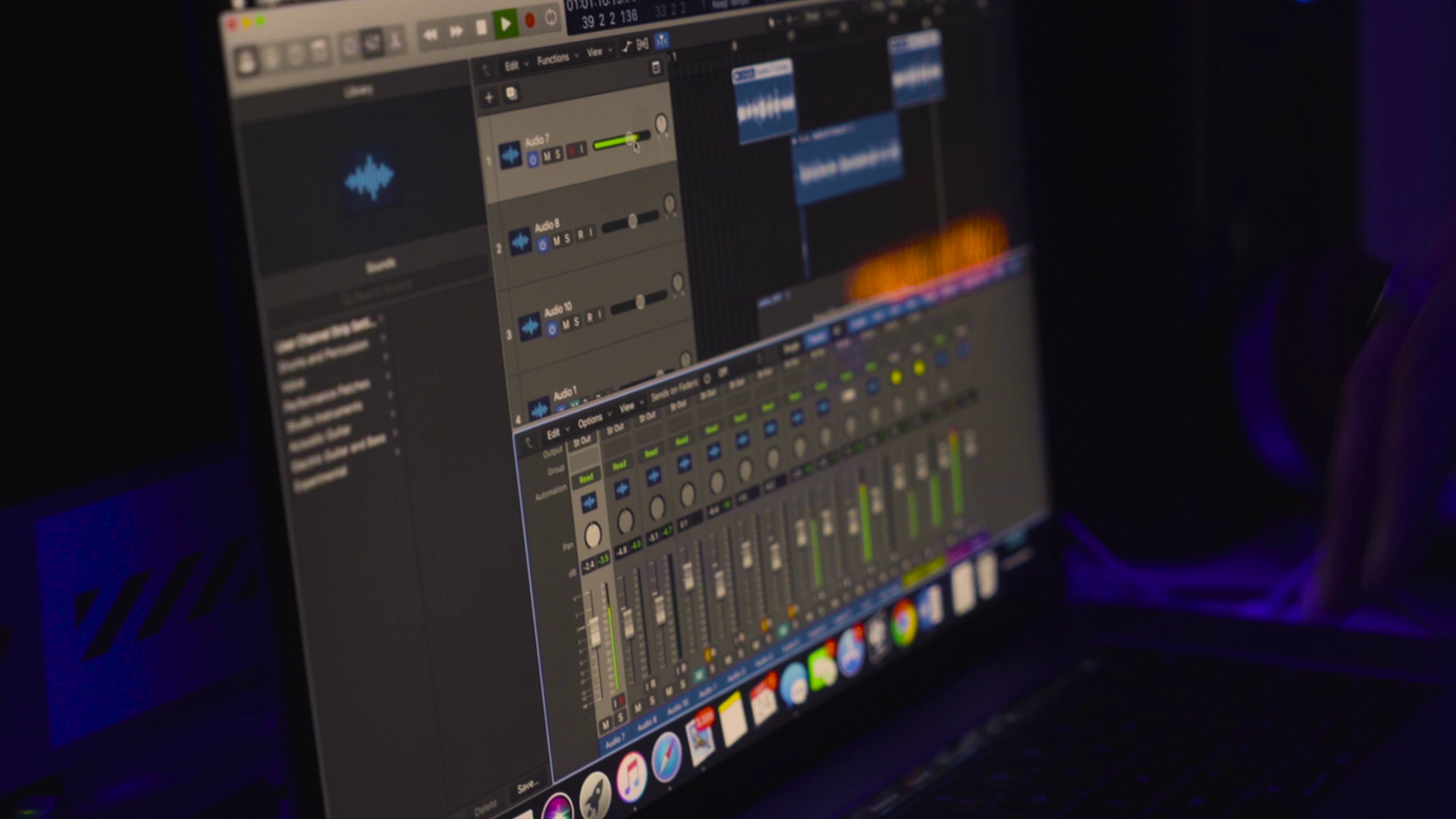Click the Audio 10 track waveform icon

(529, 327)
